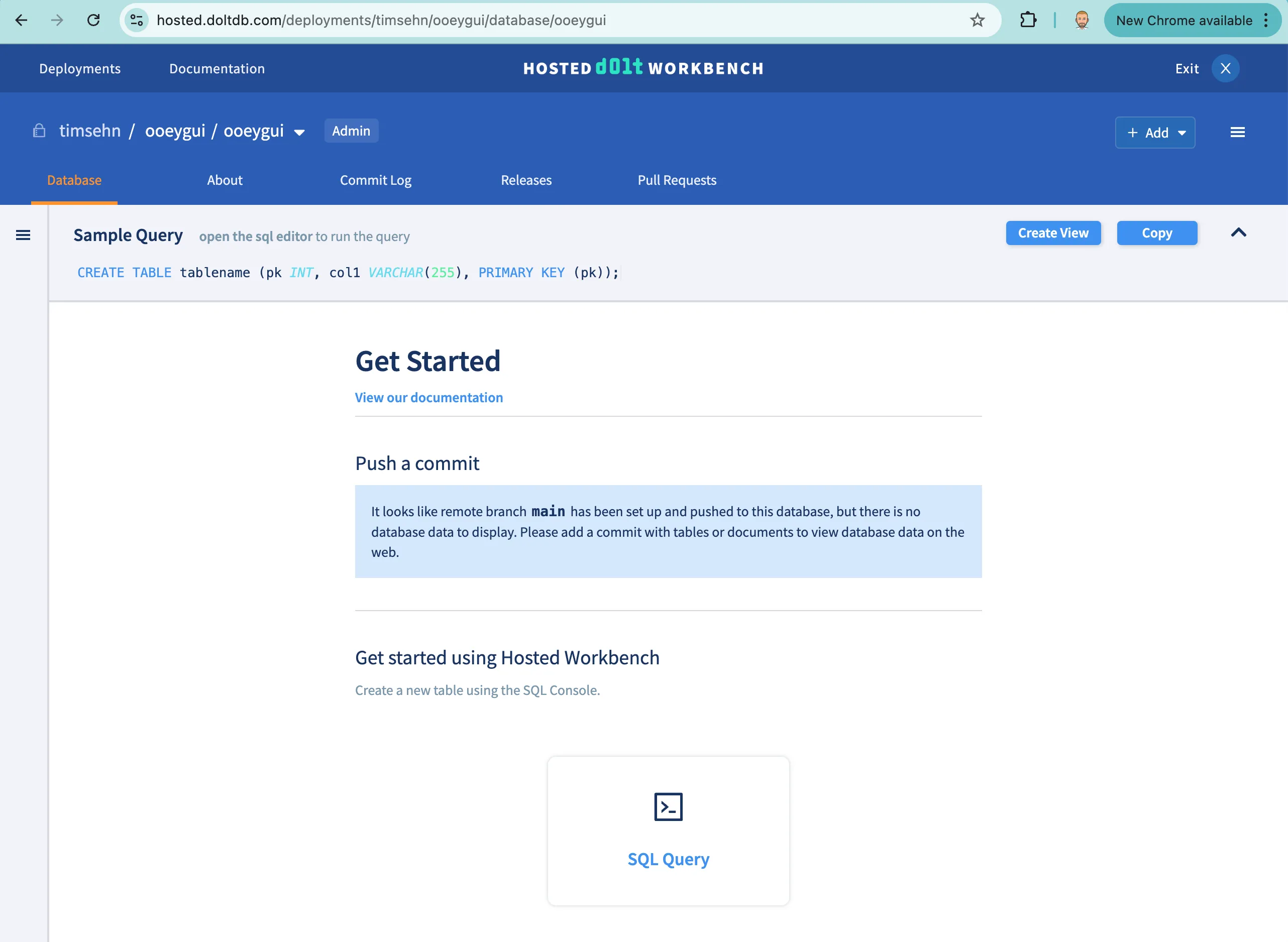Click the SQL Query terminal icon
Image resolution: width=1288 pixels, height=942 pixels.
click(x=668, y=807)
